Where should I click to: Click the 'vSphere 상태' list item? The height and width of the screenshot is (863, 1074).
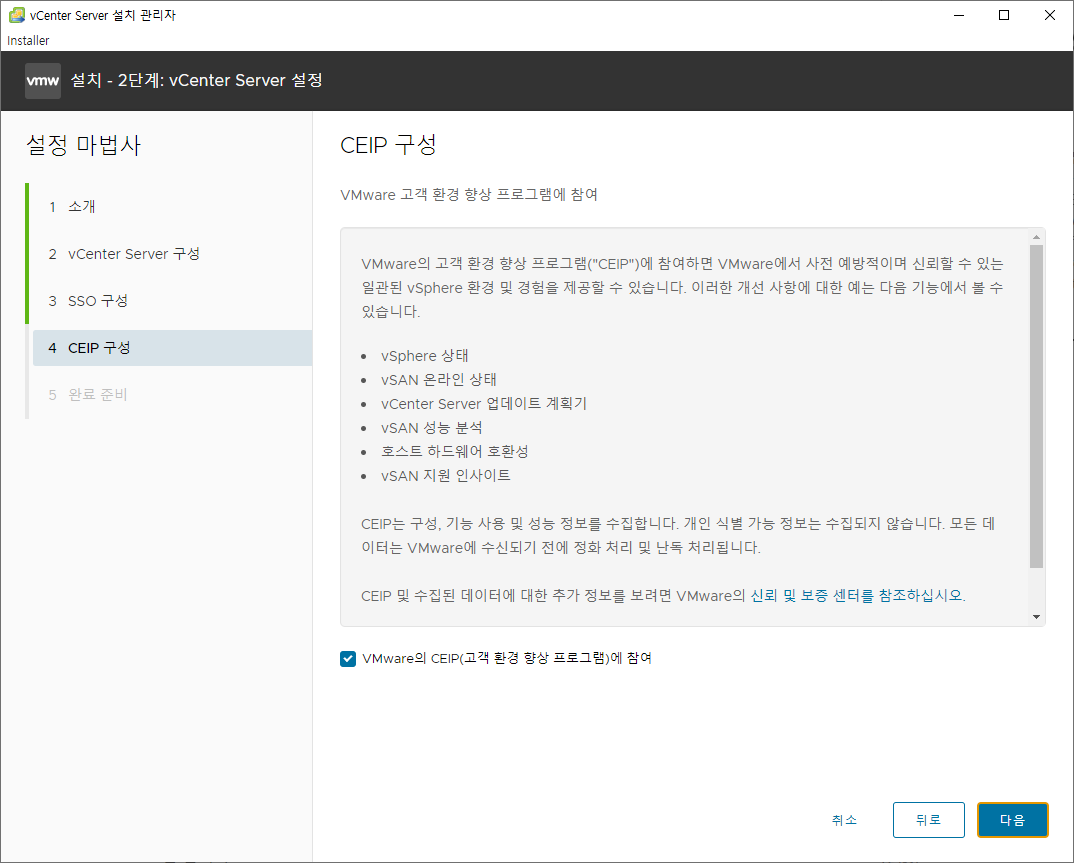click(425, 356)
